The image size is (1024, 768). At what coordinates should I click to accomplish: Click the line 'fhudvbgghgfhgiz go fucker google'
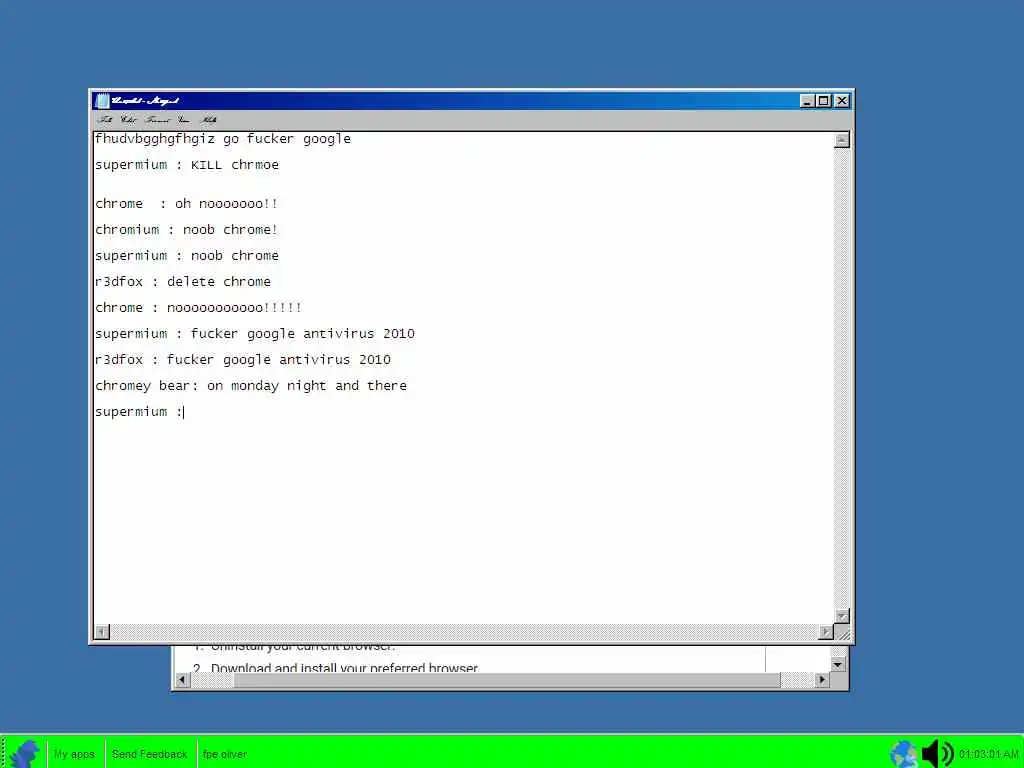tap(223, 138)
